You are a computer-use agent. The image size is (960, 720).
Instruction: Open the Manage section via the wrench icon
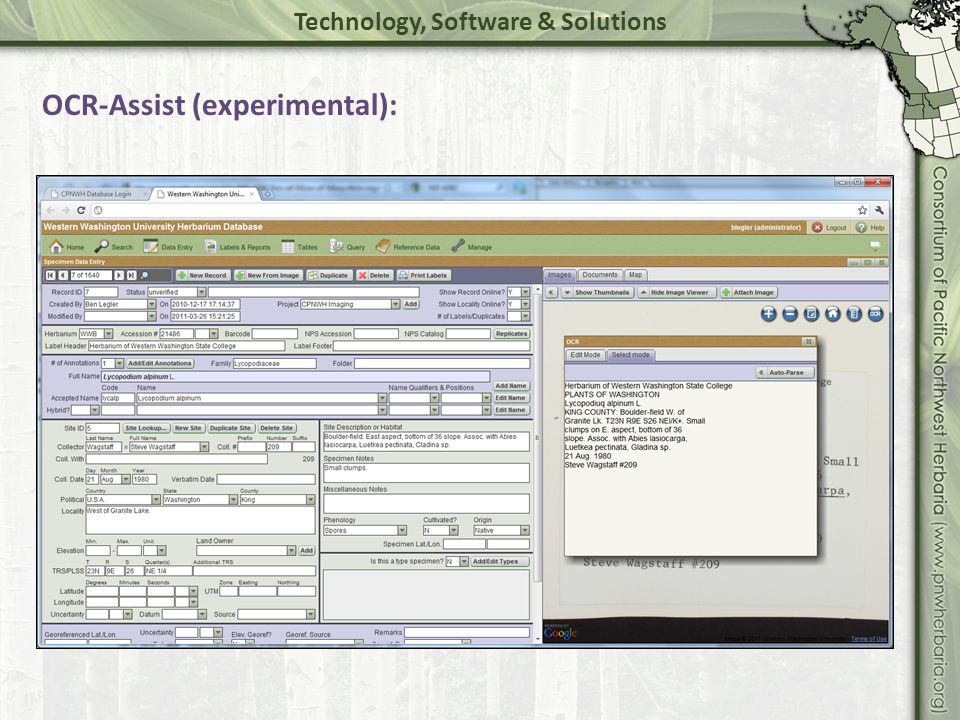pyautogui.click(x=471, y=247)
